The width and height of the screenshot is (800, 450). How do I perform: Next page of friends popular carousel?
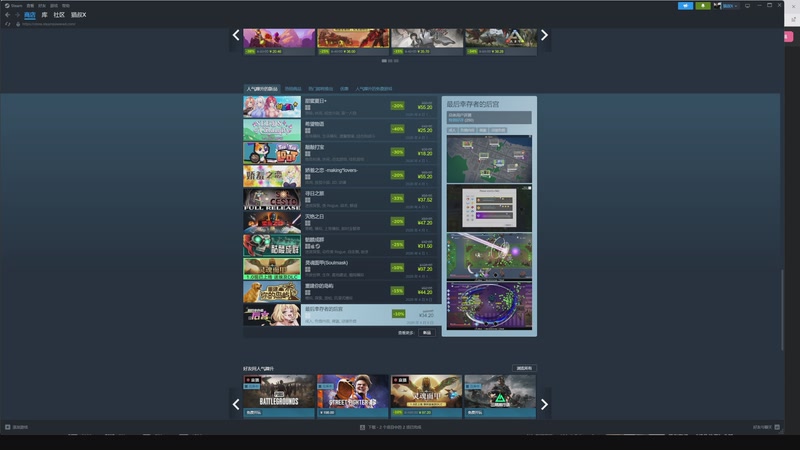(x=544, y=405)
